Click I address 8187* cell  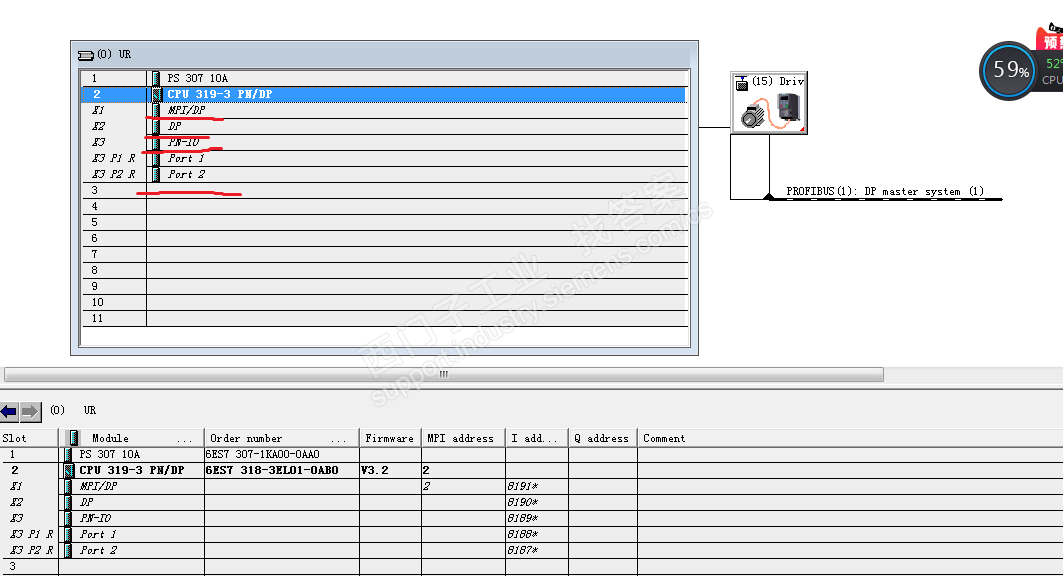(x=537, y=550)
